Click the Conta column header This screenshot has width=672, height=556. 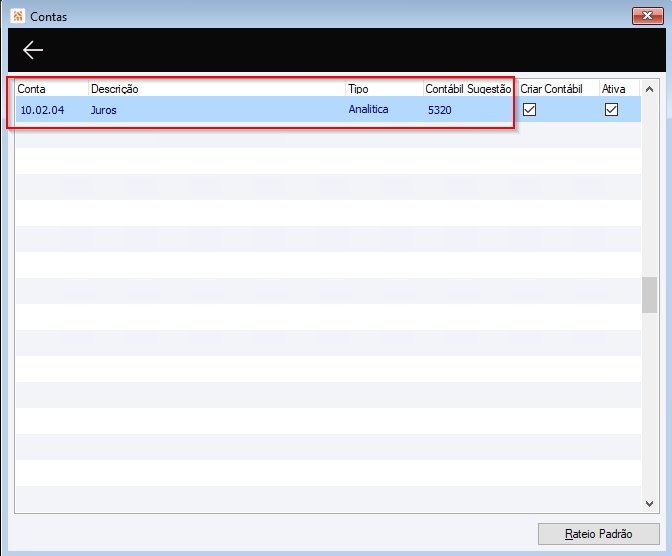click(x=52, y=89)
